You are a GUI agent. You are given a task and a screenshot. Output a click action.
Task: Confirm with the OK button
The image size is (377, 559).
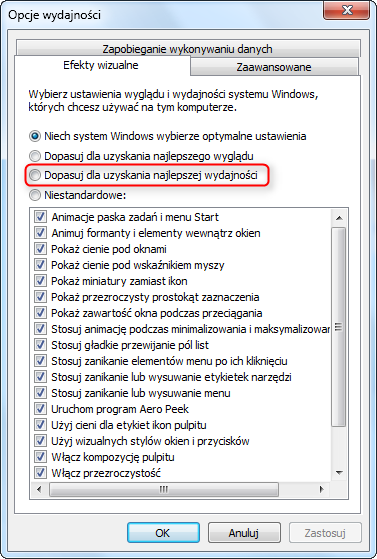(163, 533)
